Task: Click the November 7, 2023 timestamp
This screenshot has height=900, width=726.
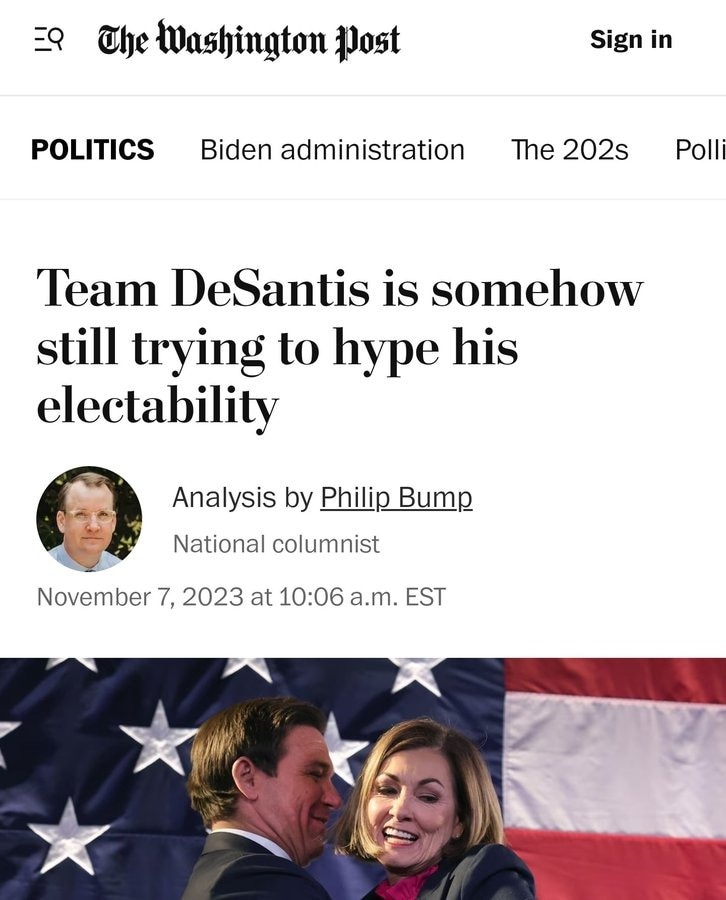Action: (140, 597)
